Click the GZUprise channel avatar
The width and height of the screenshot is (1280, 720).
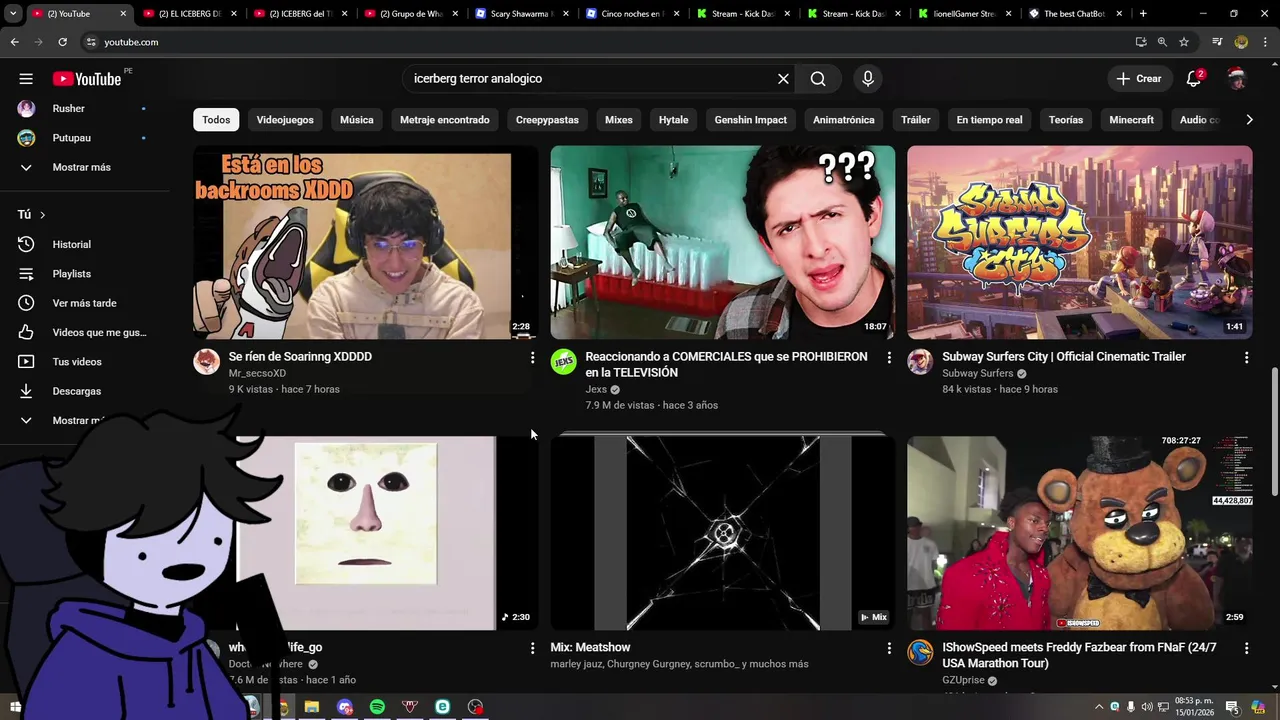tap(920, 653)
